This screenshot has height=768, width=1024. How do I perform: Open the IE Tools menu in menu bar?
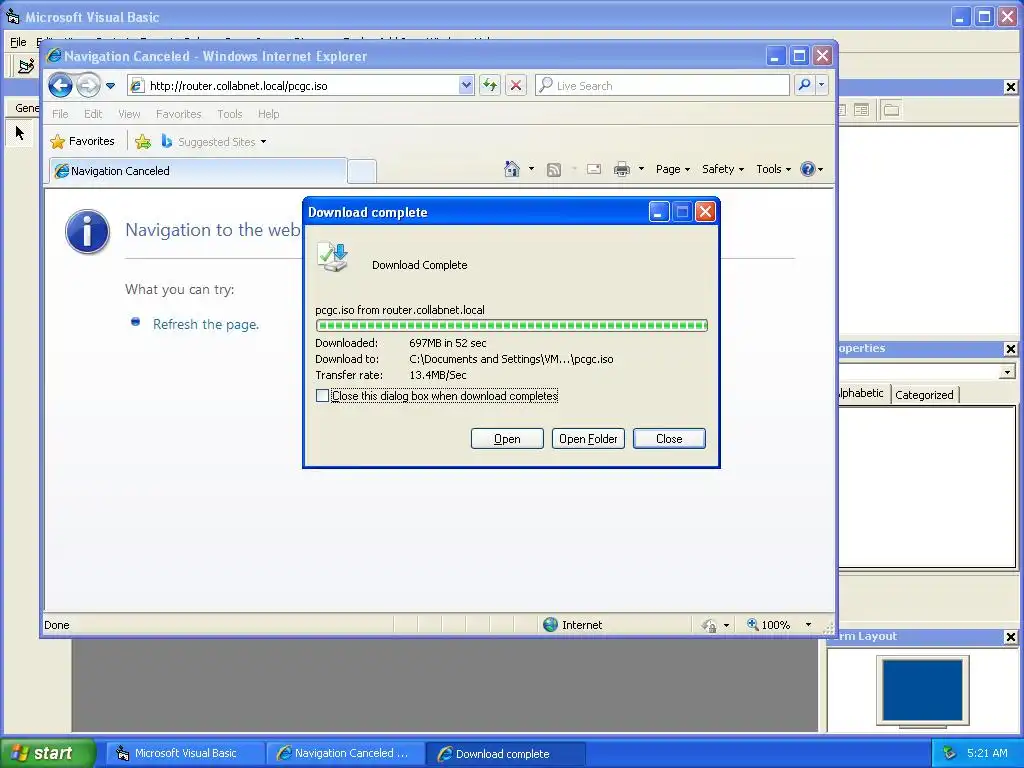230,114
